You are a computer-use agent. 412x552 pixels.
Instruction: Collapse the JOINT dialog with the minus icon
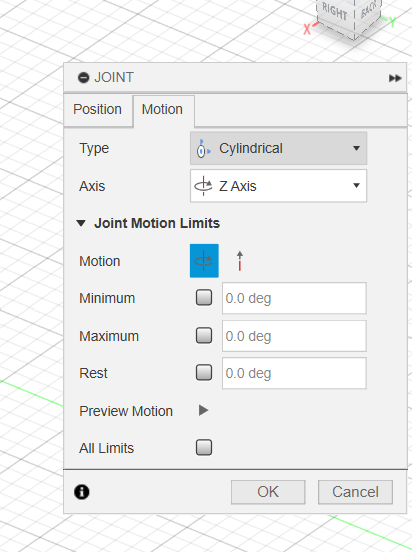click(83, 77)
